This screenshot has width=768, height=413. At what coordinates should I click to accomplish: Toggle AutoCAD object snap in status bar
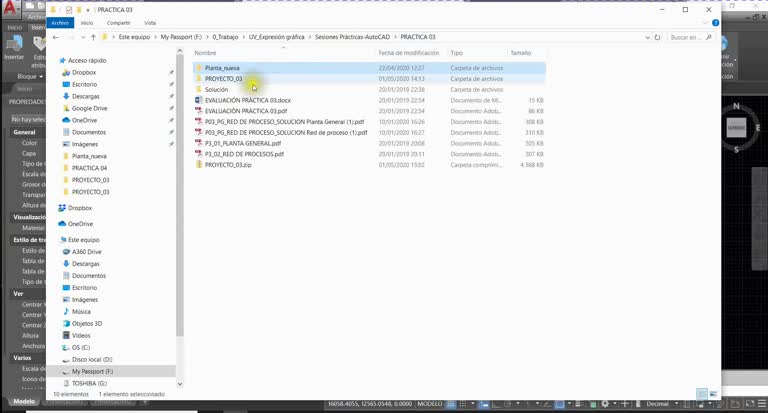pos(559,404)
